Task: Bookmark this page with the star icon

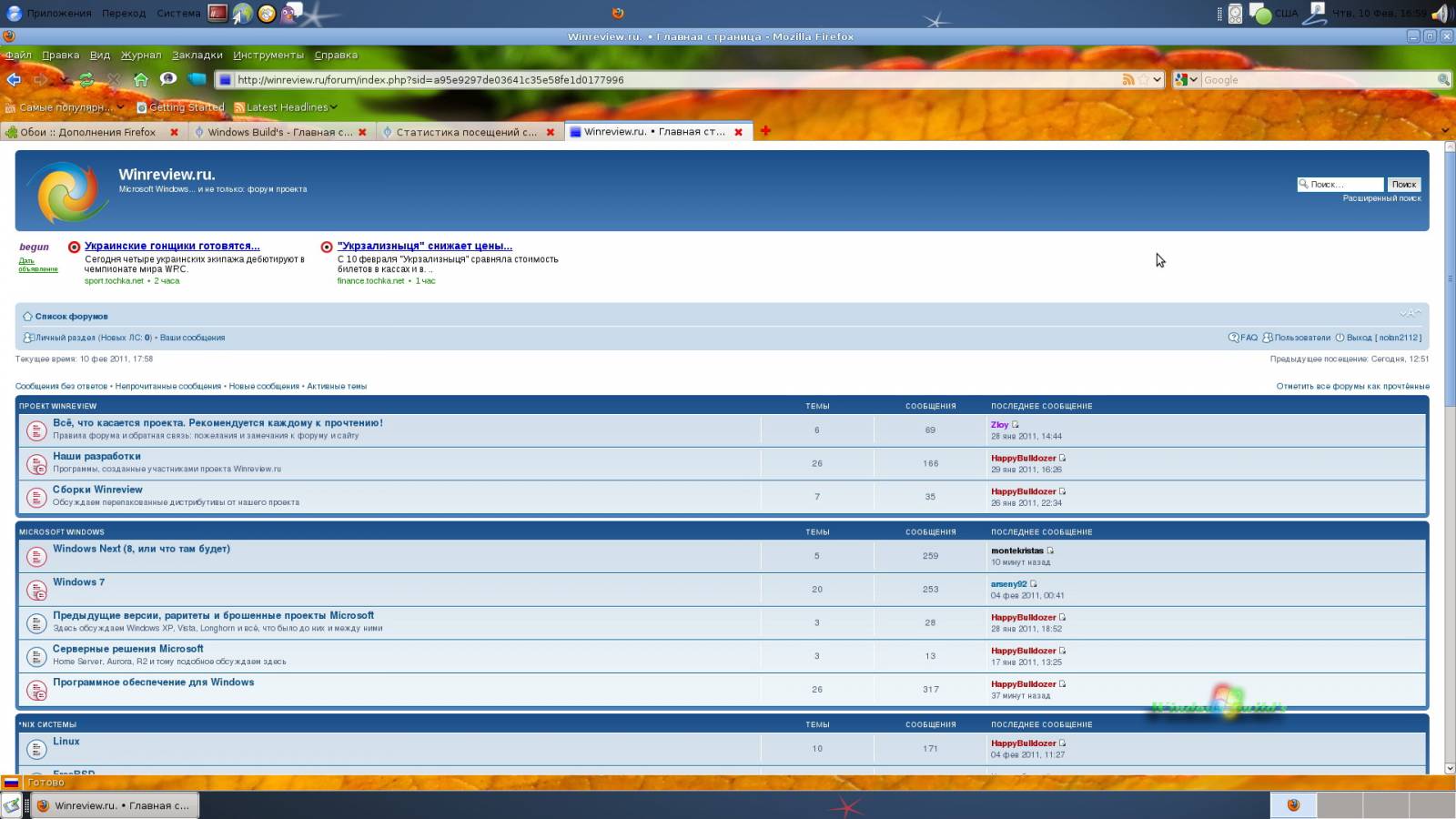Action: [1144, 80]
